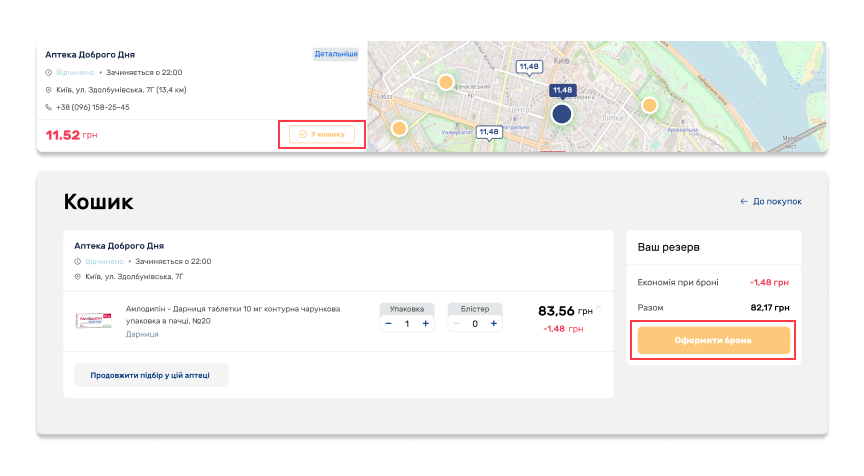Viewport: 864px width, 476px height.
Task: Decrease Блістер quantity with minus
Action: pyautogui.click(x=458, y=324)
